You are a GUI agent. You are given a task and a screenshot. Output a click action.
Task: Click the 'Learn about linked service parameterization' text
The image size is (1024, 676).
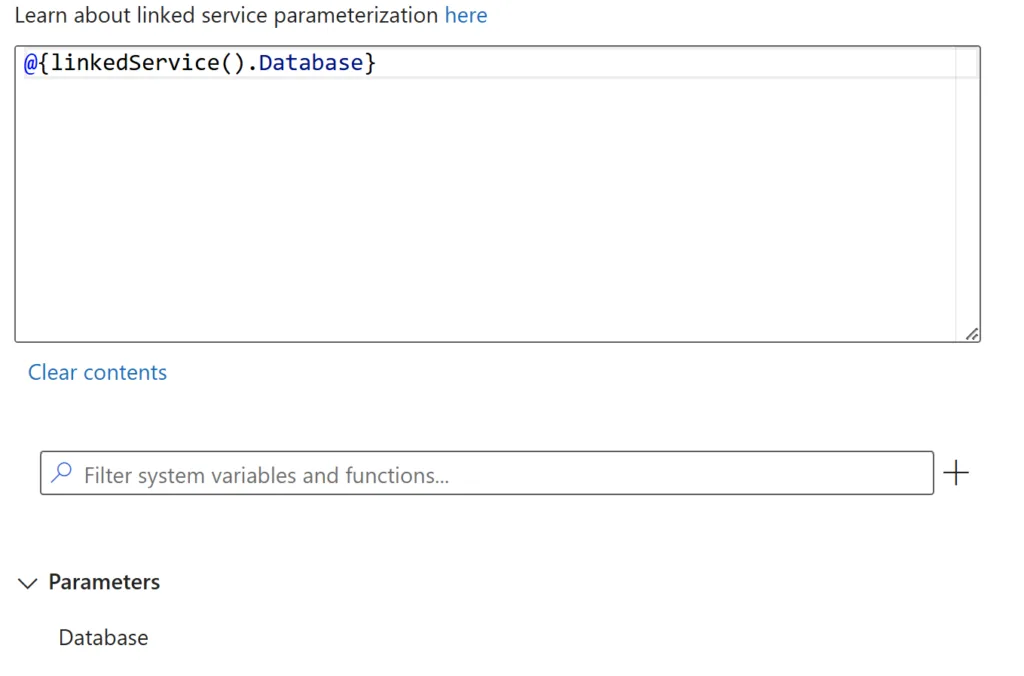[x=226, y=15]
